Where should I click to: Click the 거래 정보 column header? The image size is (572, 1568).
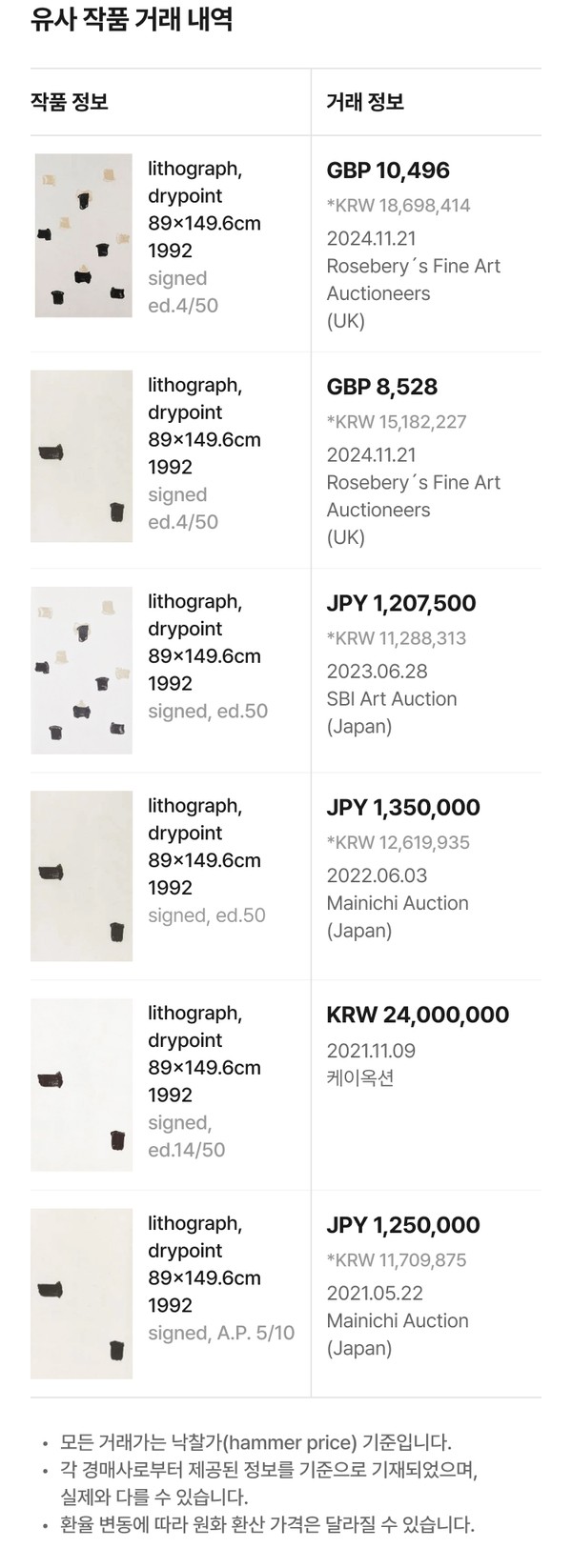[x=365, y=102]
